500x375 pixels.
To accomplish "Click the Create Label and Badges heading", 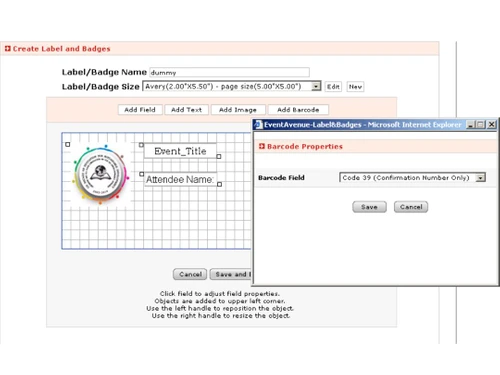I will tap(61, 49).
